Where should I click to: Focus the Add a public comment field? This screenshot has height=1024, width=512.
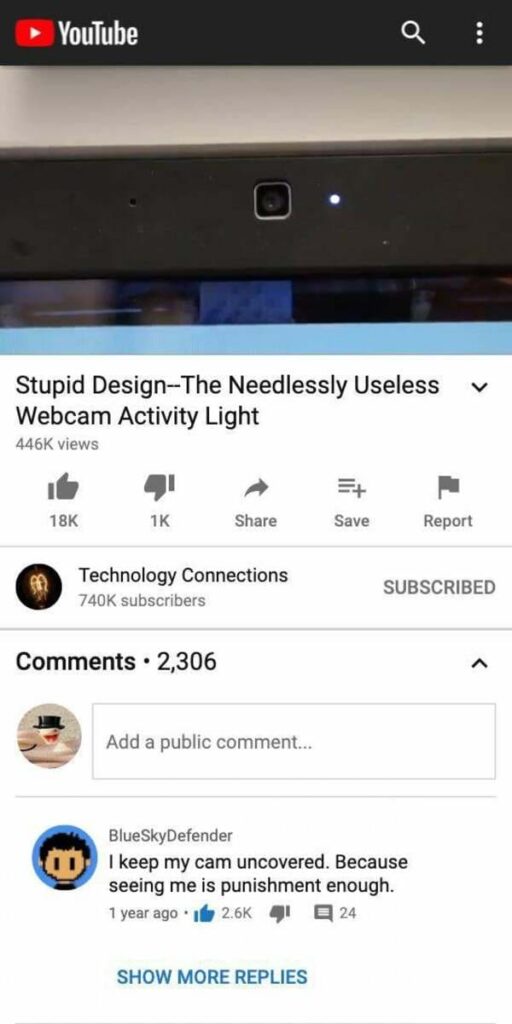click(x=294, y=741)
